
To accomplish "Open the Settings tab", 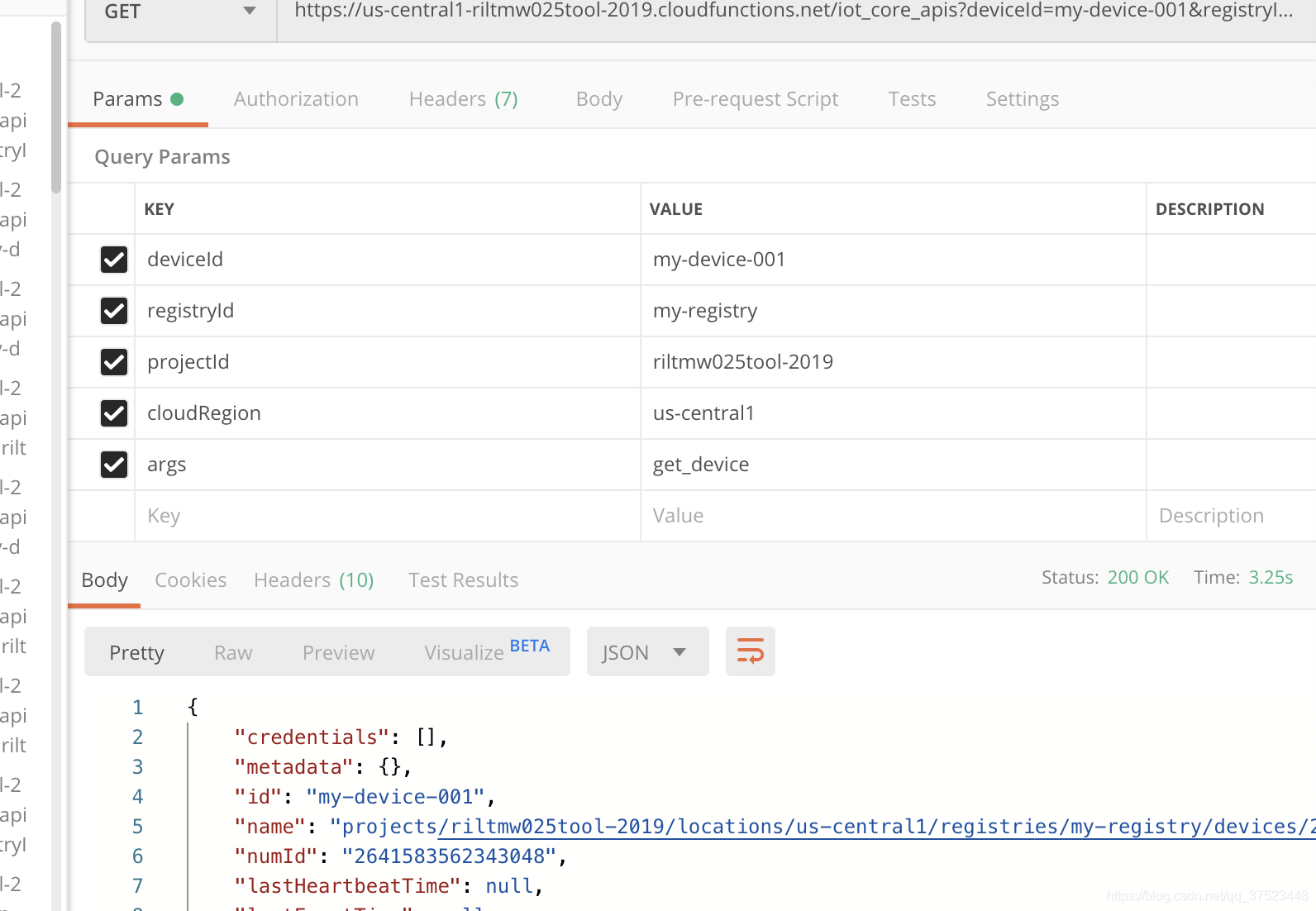I will (1023, 99).
